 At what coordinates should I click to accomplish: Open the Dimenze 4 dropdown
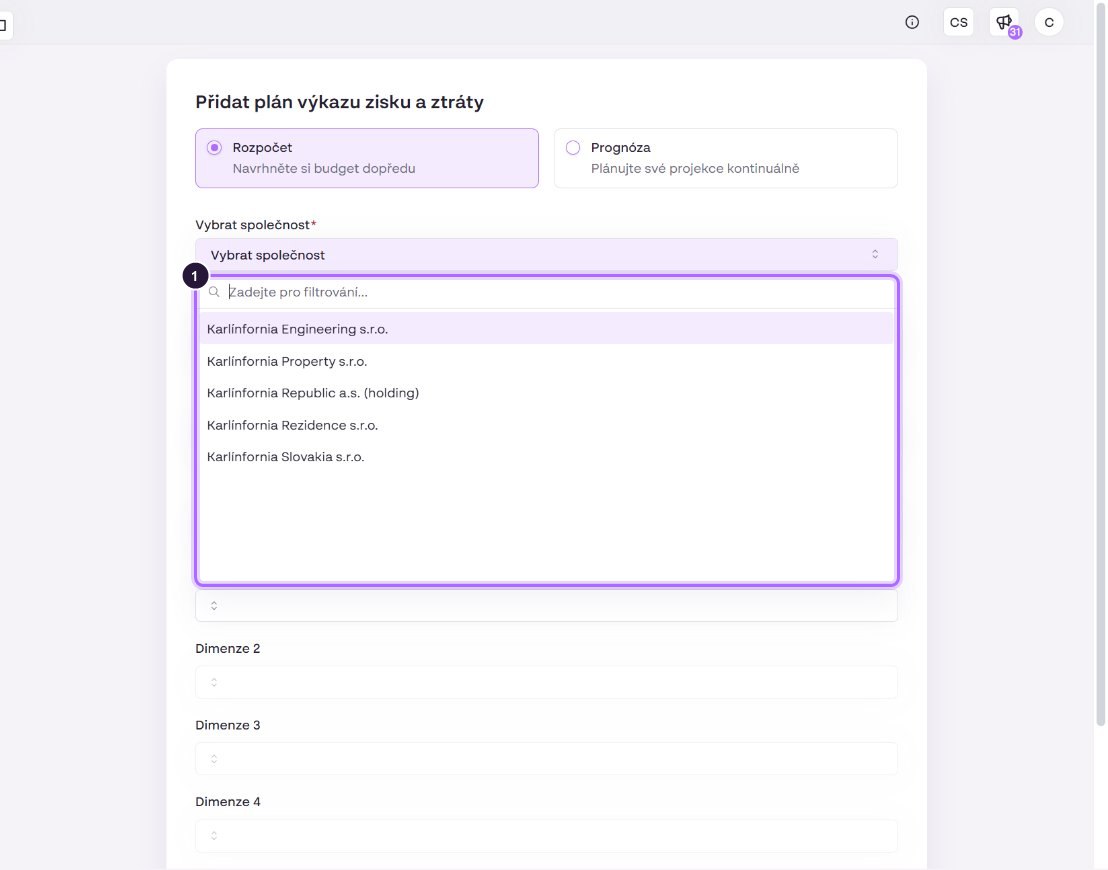click(546, 835)
